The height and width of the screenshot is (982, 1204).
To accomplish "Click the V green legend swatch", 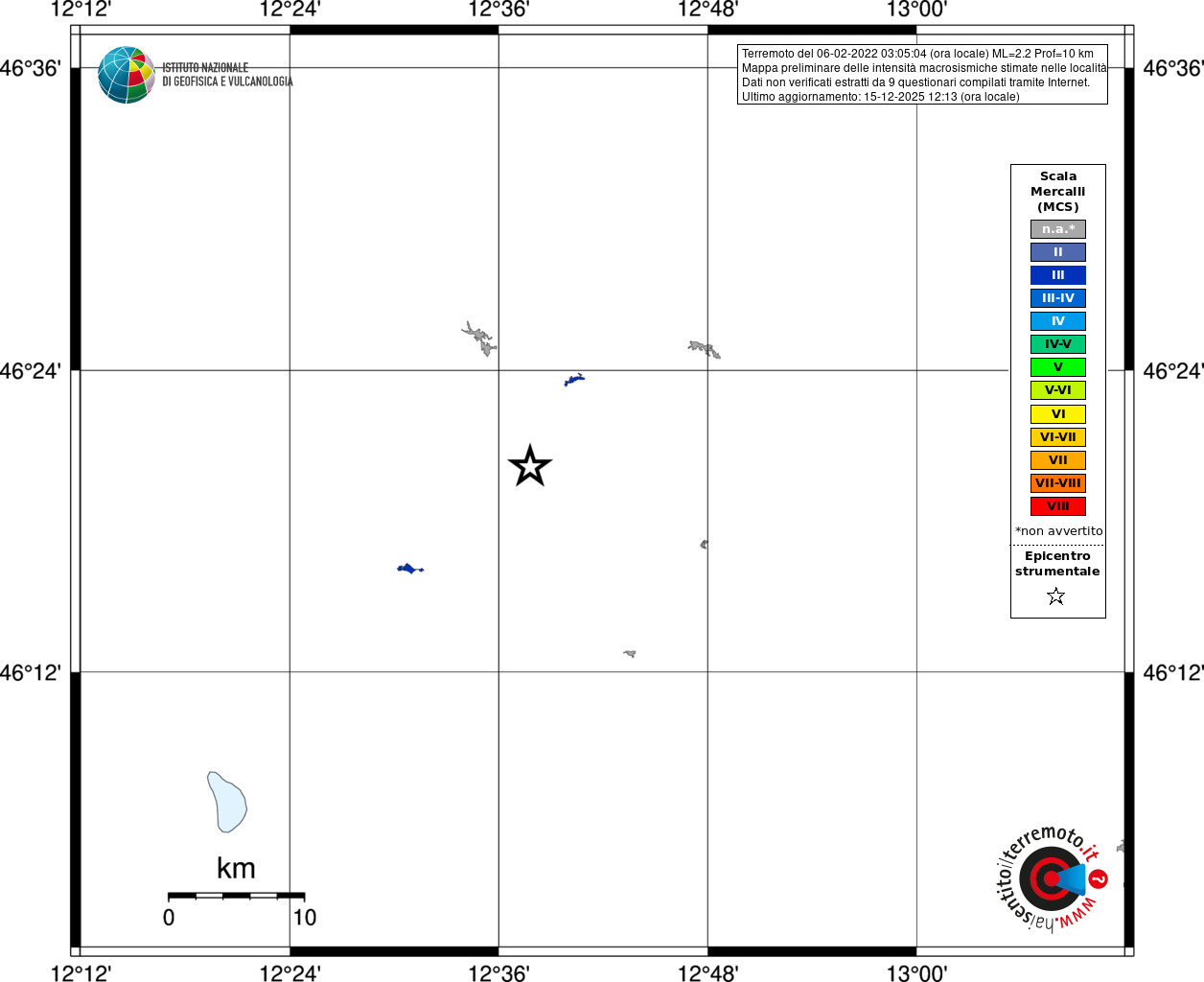I will point(1058,367).
